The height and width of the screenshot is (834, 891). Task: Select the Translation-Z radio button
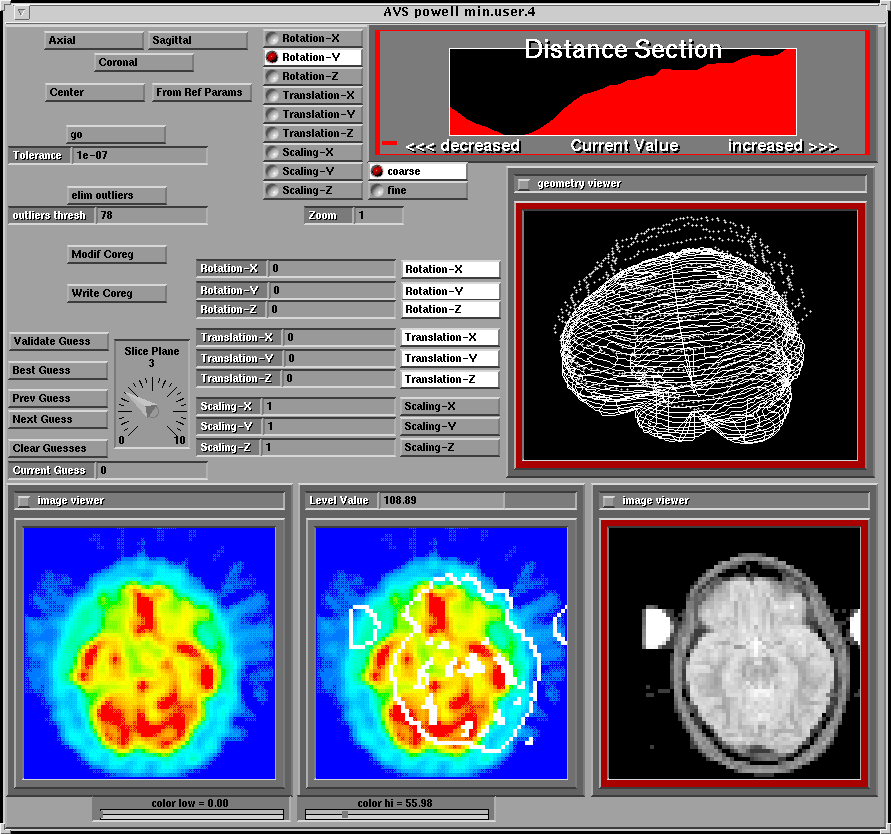coord(272,134)
